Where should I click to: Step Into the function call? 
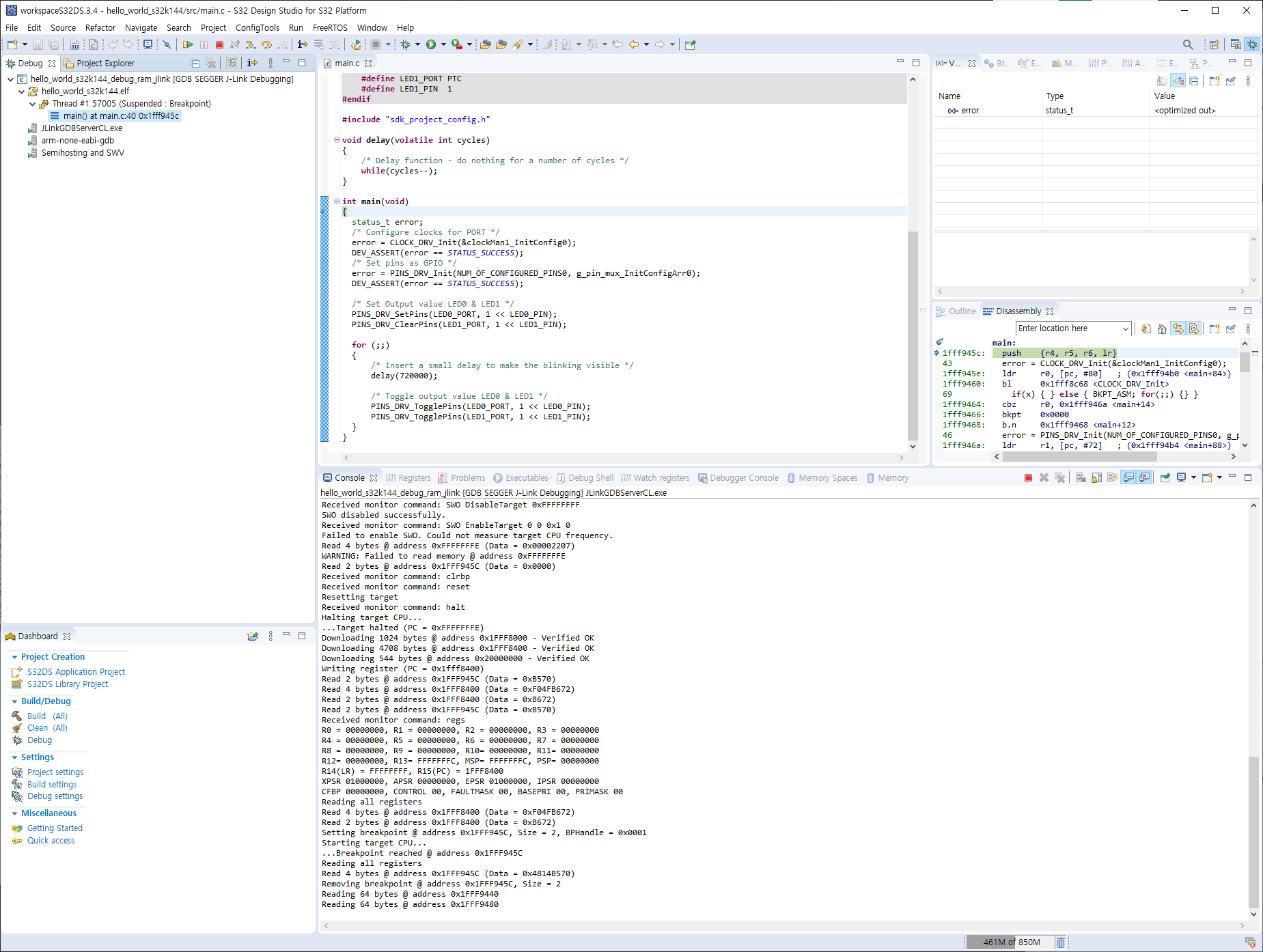tap(251, 44)
